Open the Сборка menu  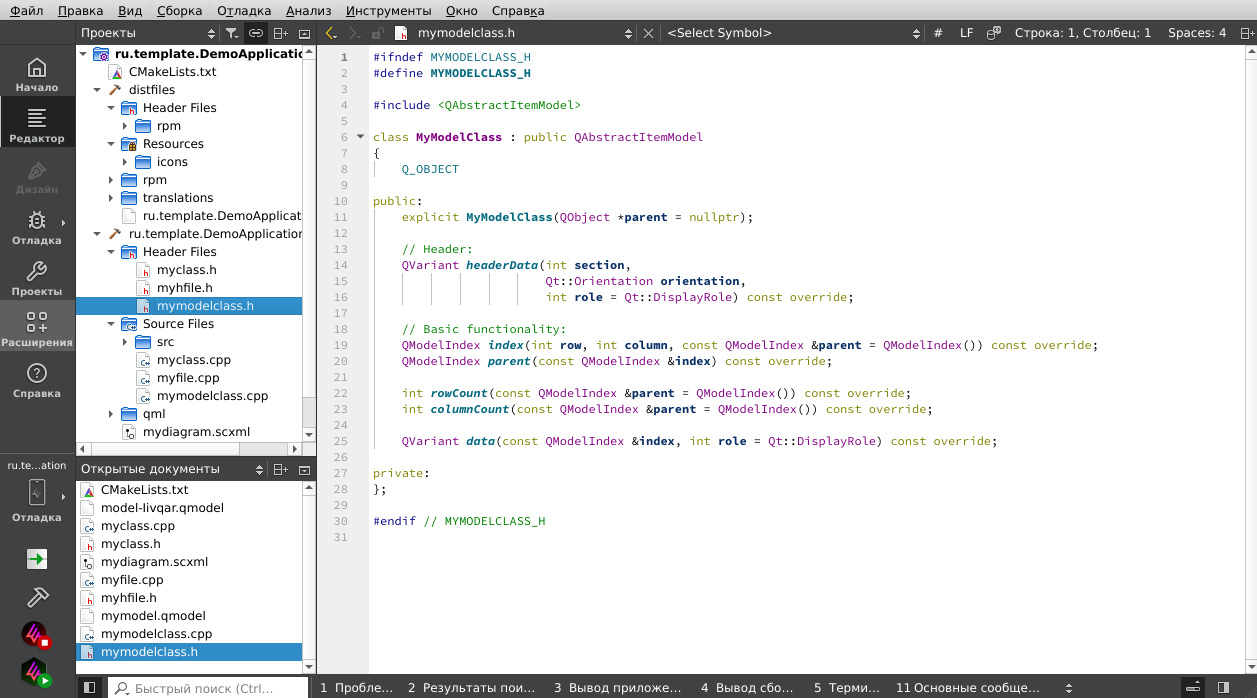pos(179,11)
